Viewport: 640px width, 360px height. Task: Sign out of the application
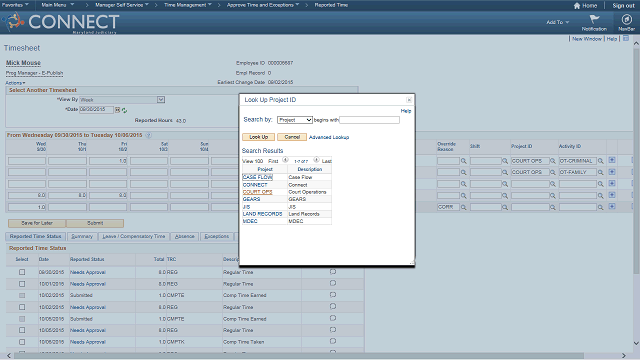[623, 6]
